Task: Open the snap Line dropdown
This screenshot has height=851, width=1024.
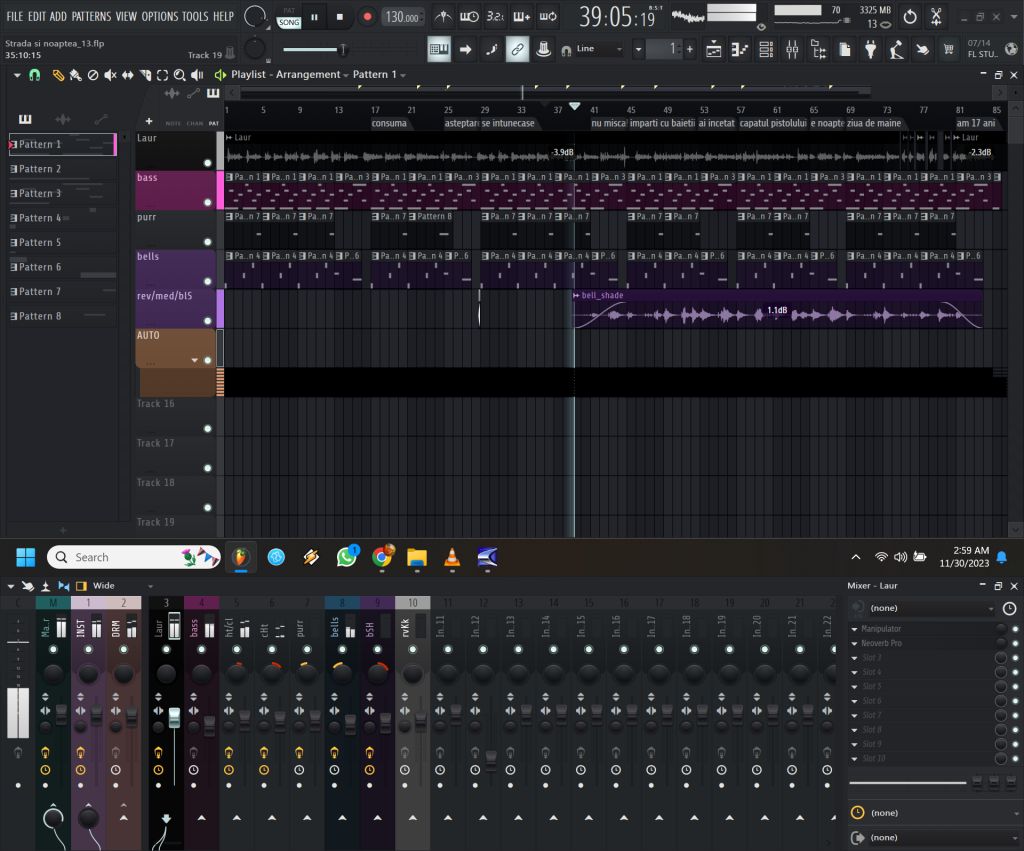Action: tap(598, 49)
